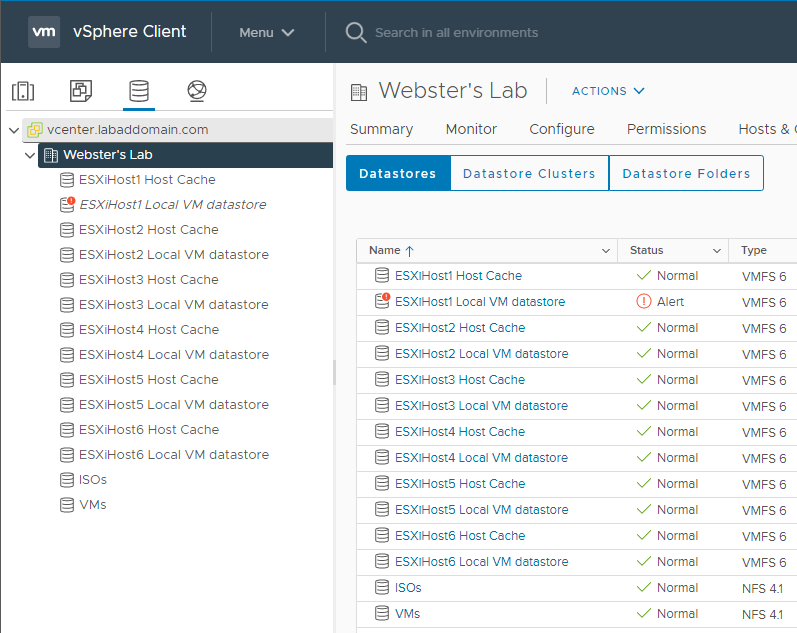This screenshot has height=633, width=797.
Task: Switch to the Configure tab
Action: 561,129
